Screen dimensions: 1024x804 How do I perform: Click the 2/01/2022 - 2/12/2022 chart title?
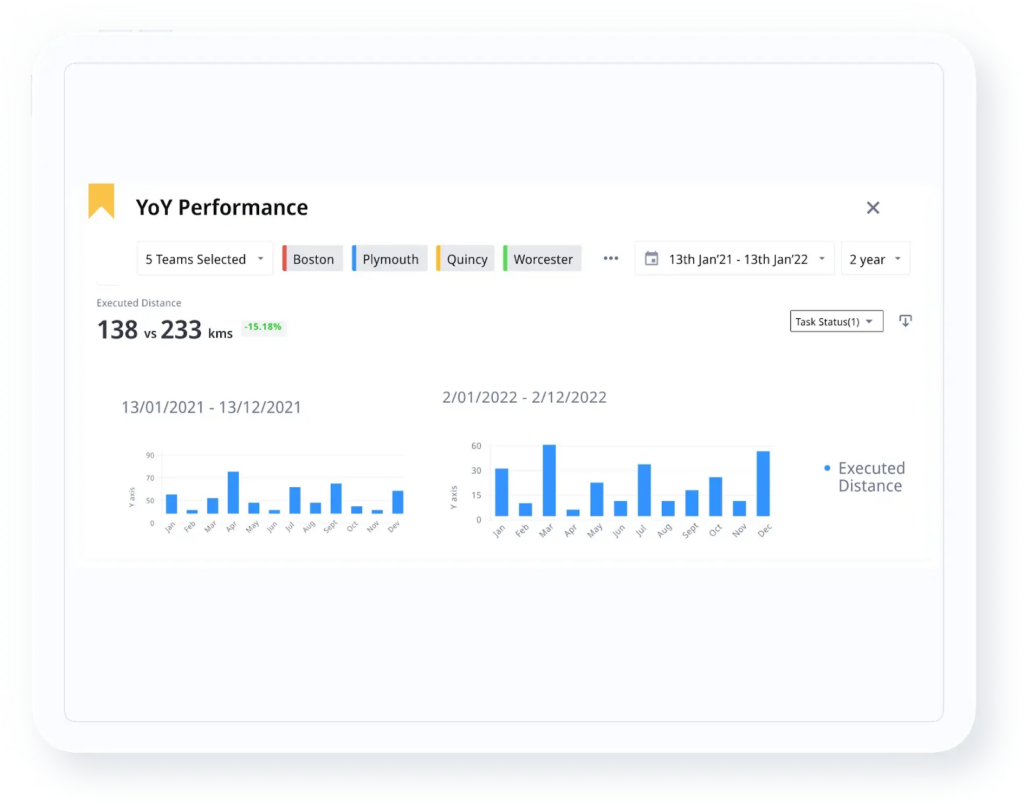(x=524, y=396)
